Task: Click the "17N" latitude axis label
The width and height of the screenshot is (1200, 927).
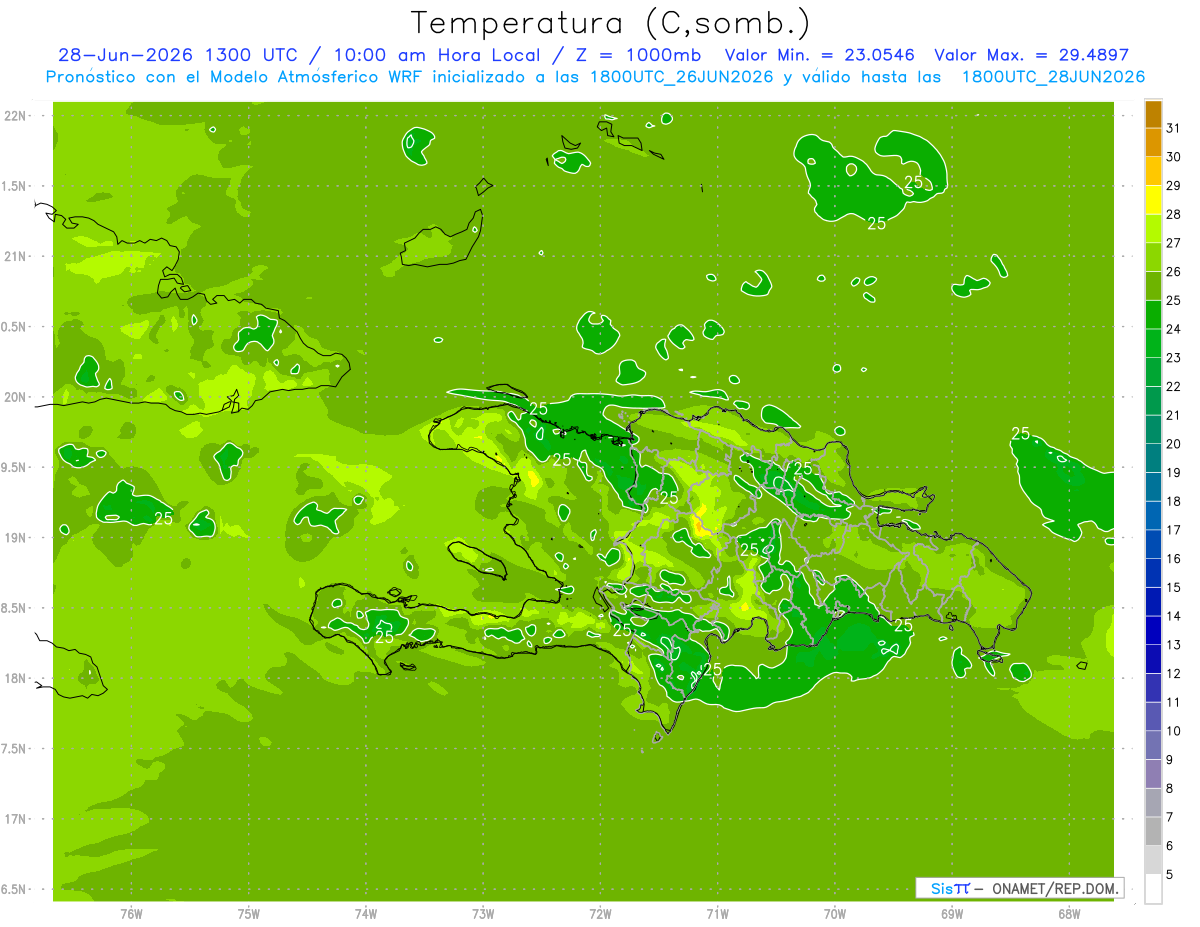Action: pos(15,819)
